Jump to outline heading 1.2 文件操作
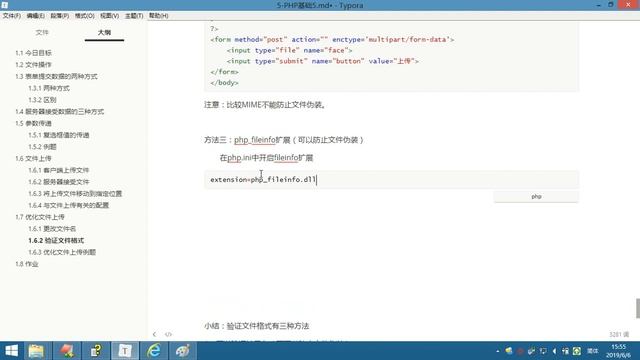 point(33,64)
